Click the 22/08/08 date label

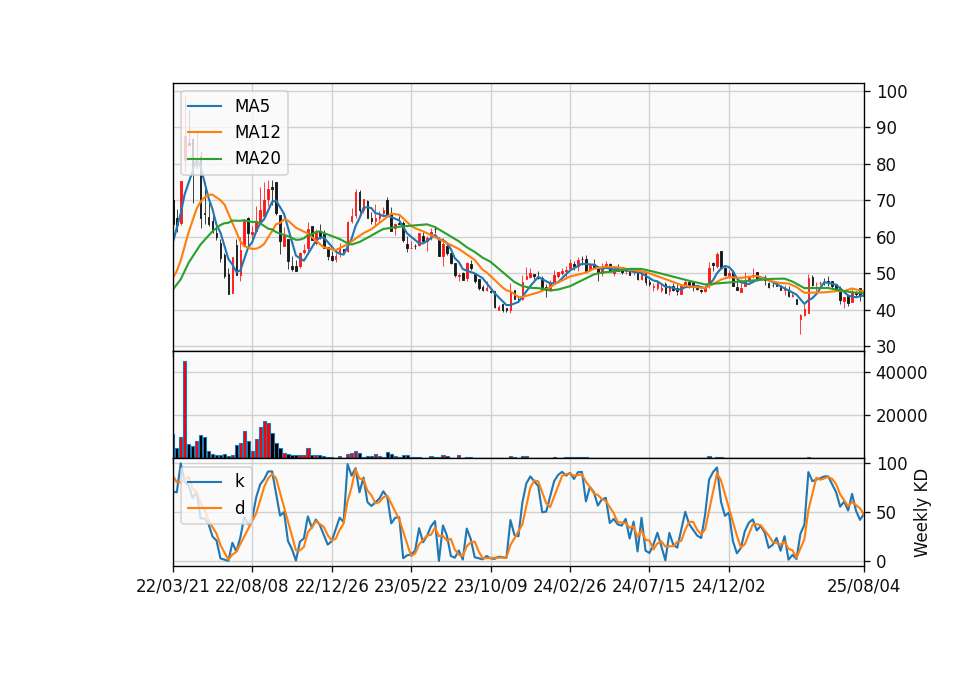(252, 586)
